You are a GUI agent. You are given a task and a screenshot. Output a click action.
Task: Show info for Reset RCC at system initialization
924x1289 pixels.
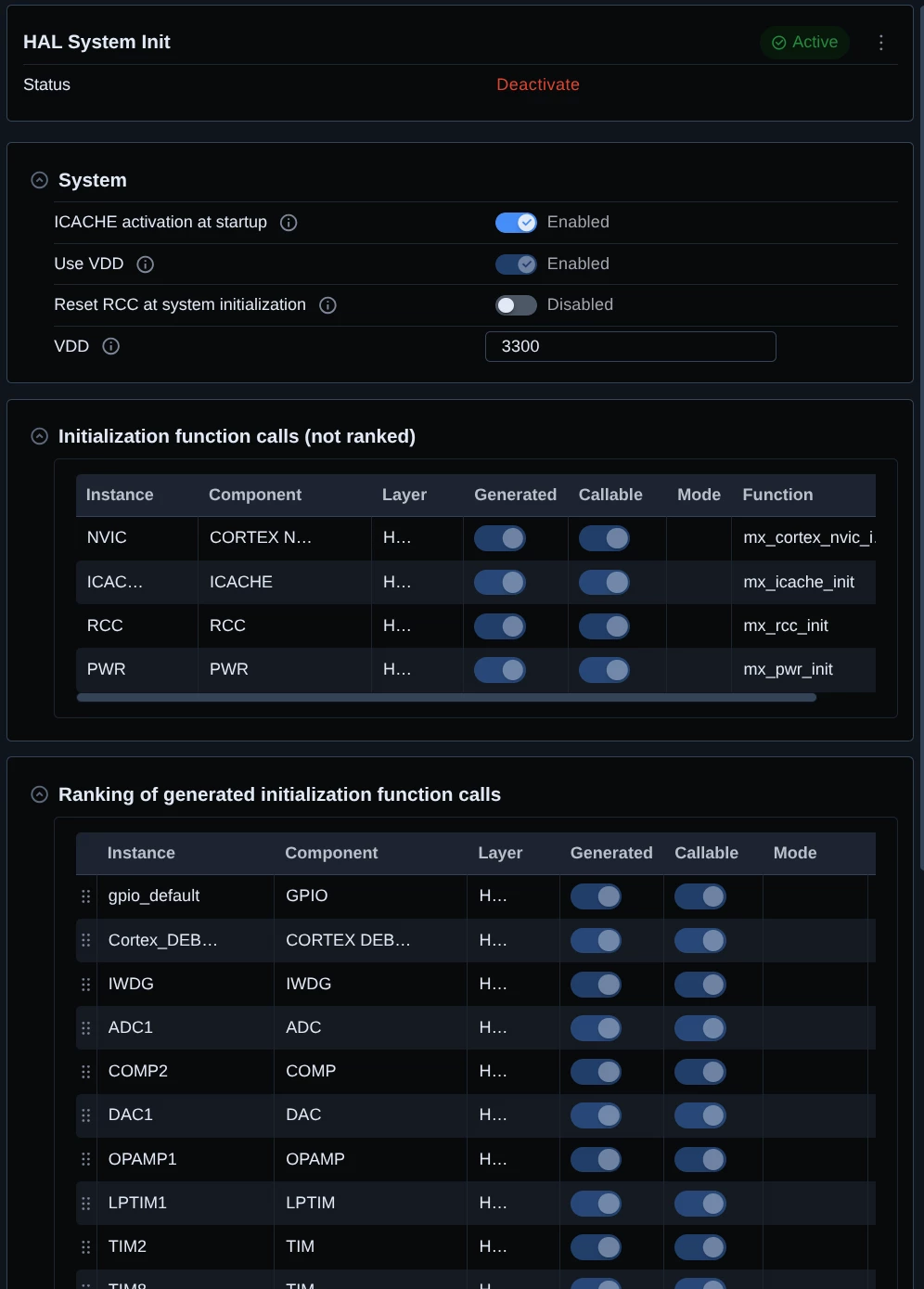coord(327,305)
